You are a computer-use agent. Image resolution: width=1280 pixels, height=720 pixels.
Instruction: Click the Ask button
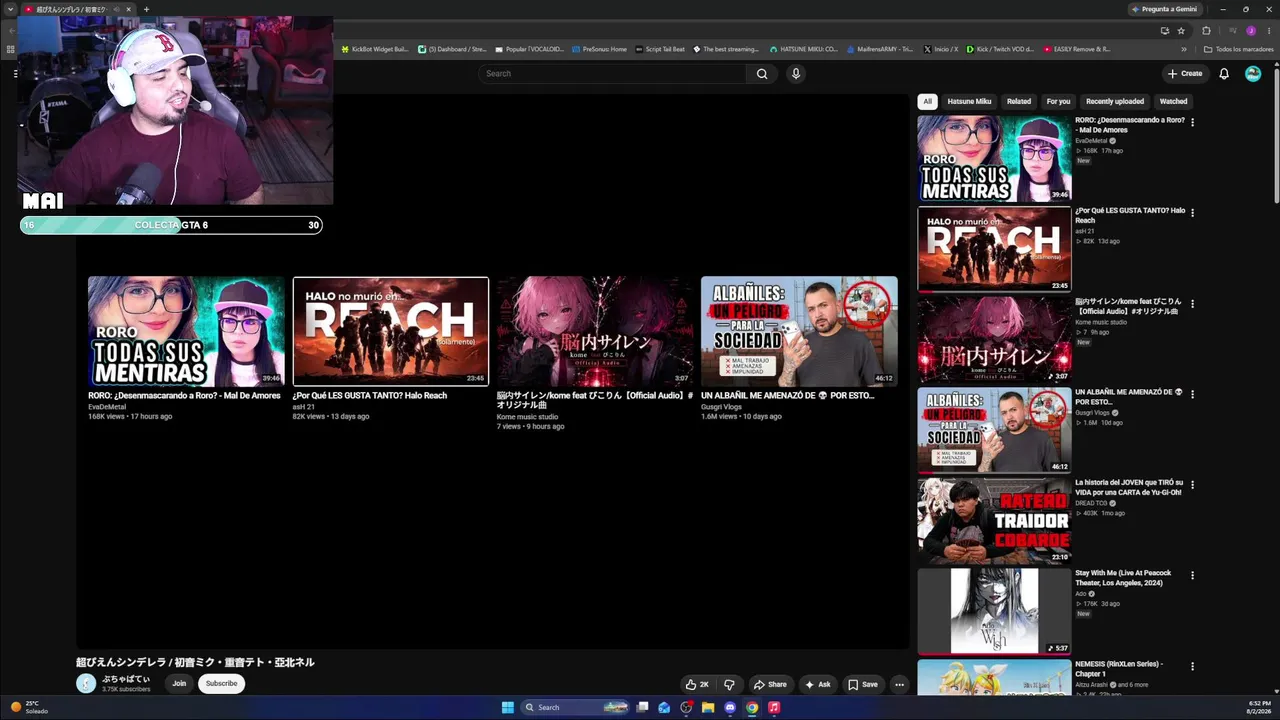point(817,684)
